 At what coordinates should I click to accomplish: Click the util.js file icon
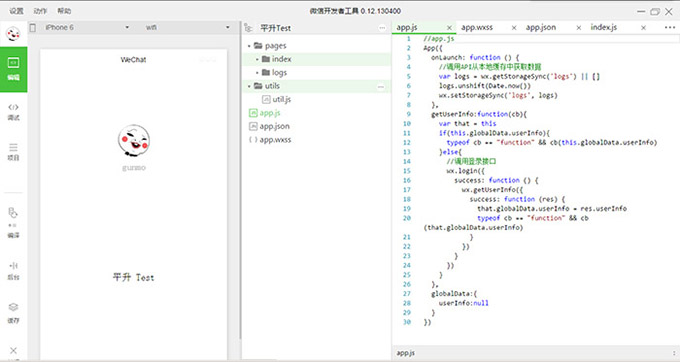pos(266,99)
